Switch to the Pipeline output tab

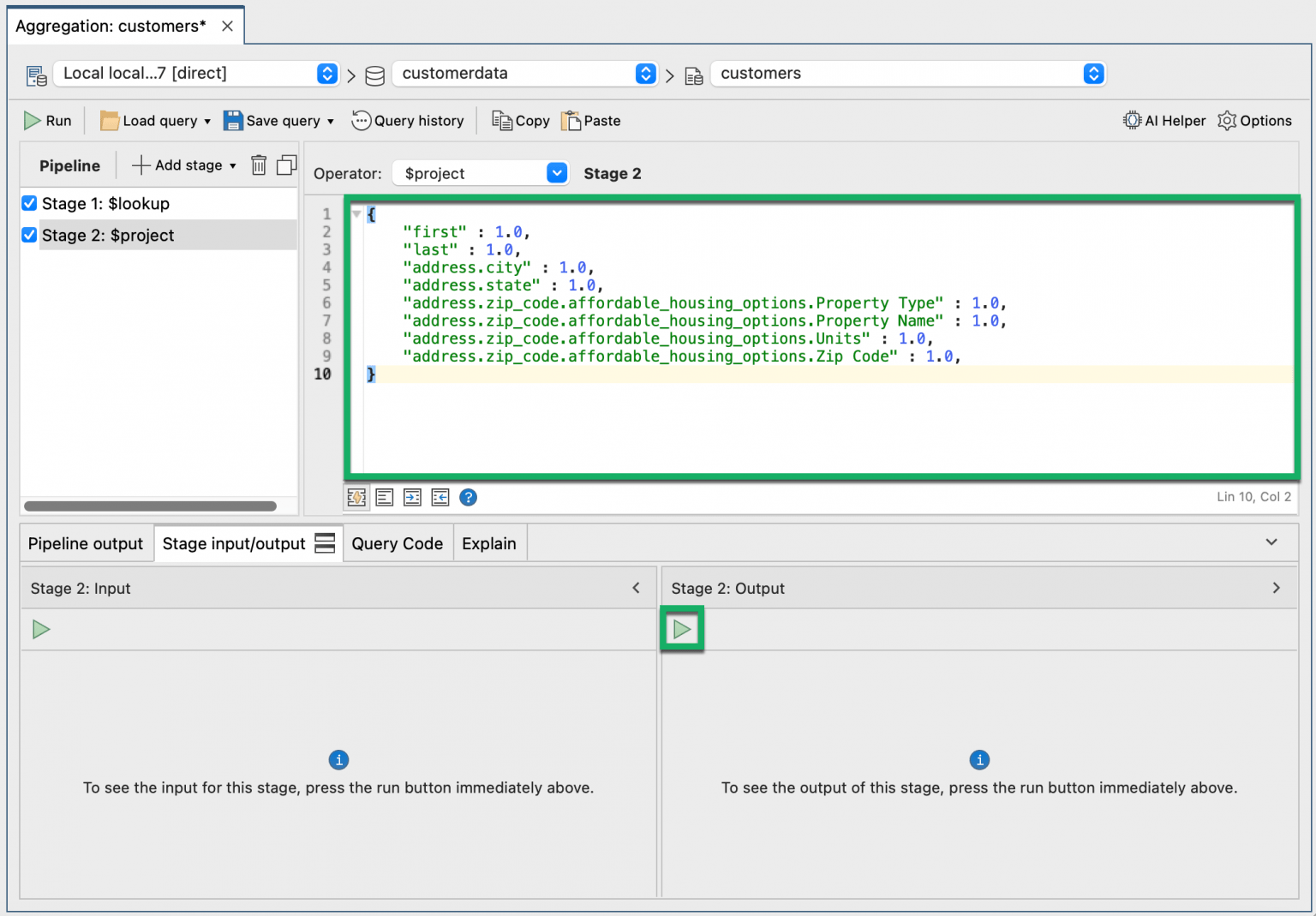pos(86,542)
